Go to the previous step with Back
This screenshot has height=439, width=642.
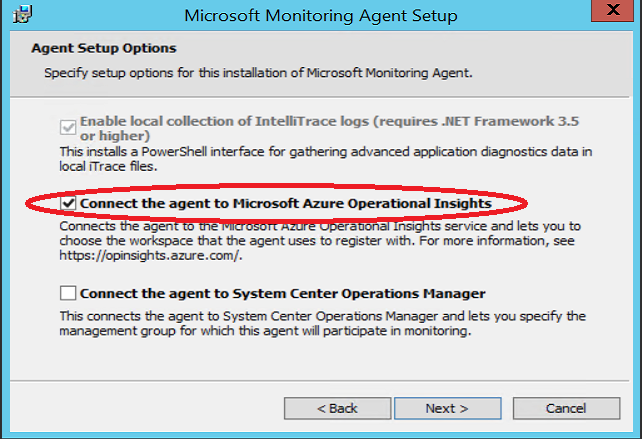click(x=337, y=408)
